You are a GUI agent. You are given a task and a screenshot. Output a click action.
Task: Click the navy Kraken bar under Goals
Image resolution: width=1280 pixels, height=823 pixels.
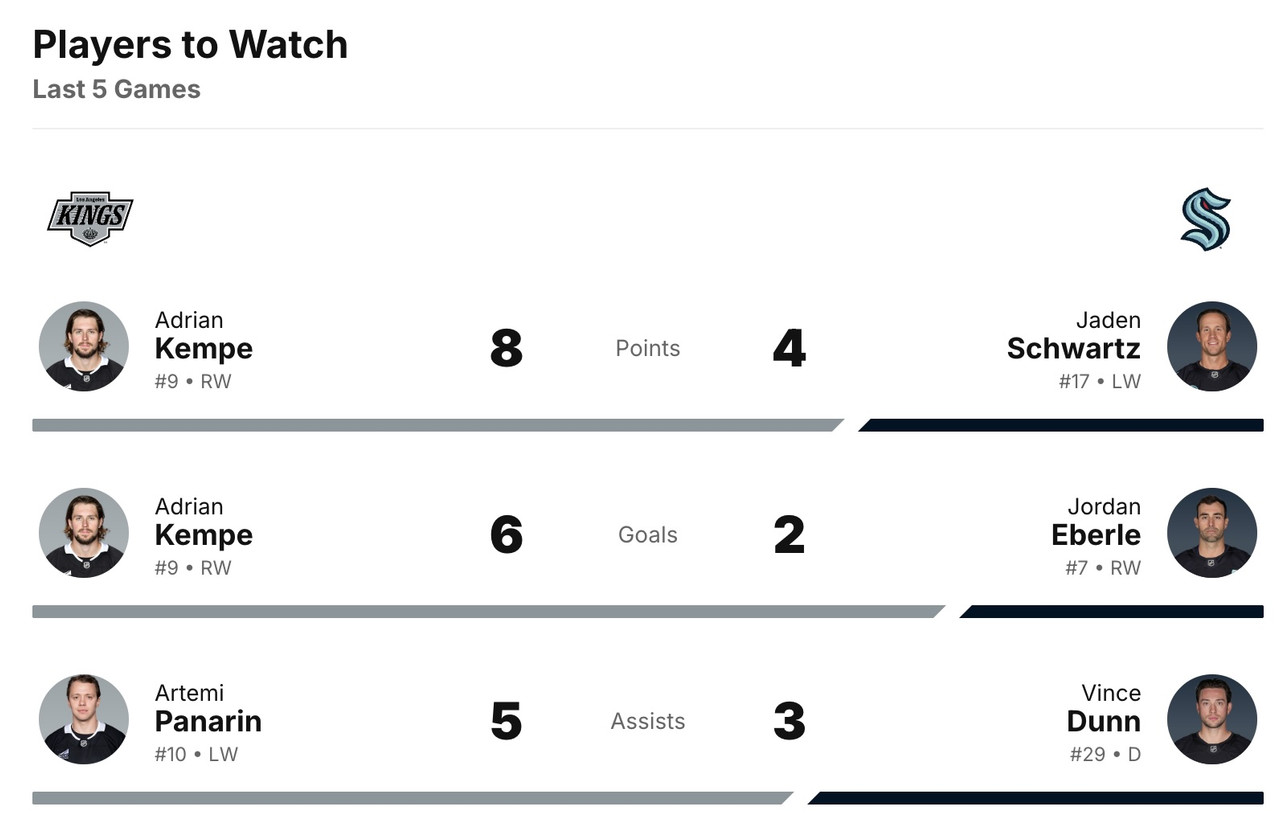pos(1112,611)
